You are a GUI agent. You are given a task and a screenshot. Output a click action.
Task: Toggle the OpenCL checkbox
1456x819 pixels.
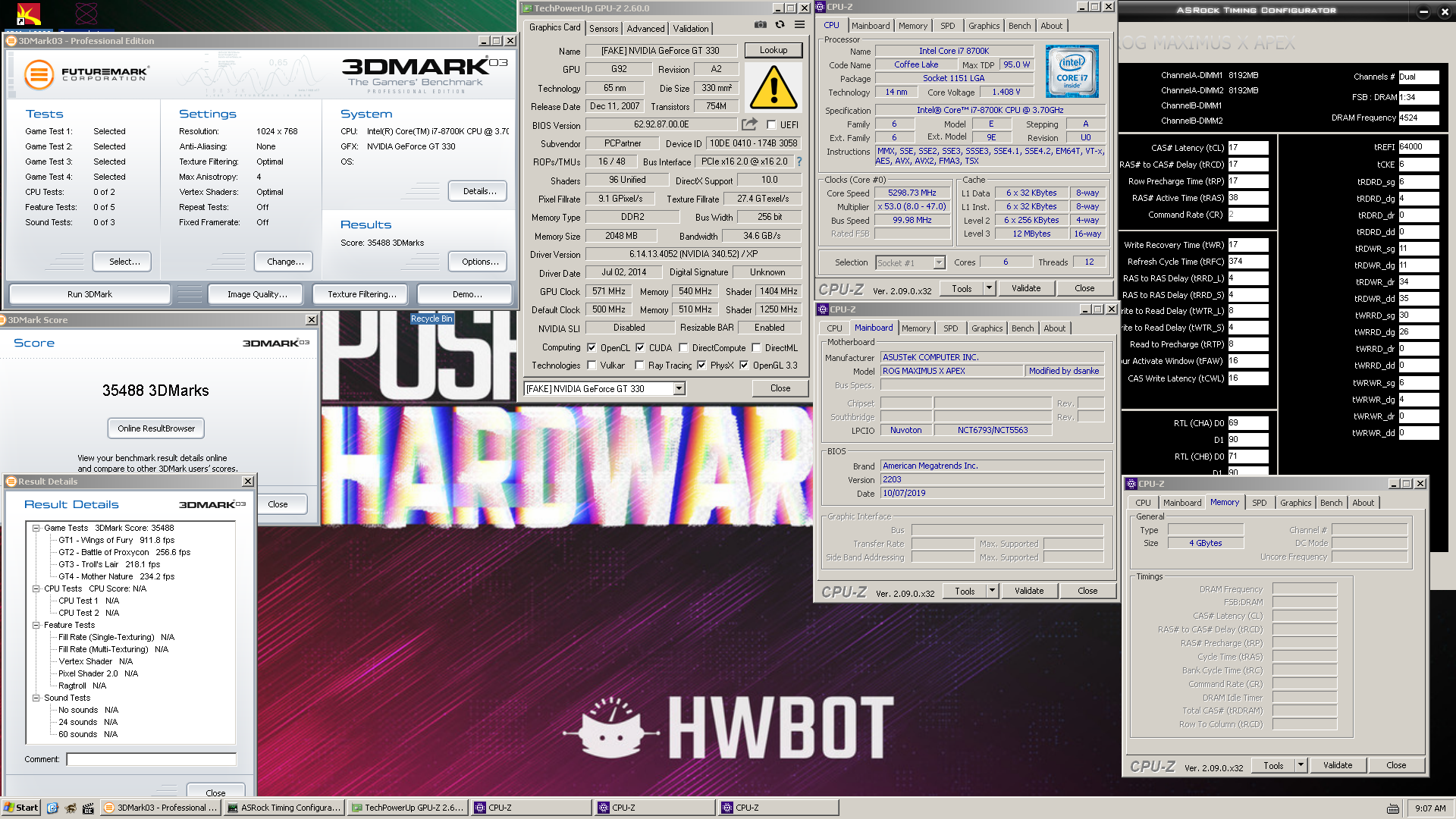[x=591, y=348]
